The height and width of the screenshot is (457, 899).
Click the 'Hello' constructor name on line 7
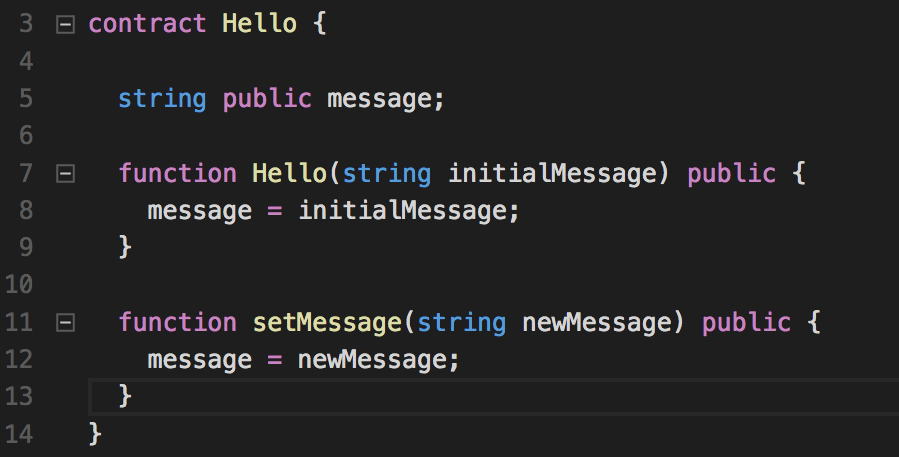pos(290,173)
